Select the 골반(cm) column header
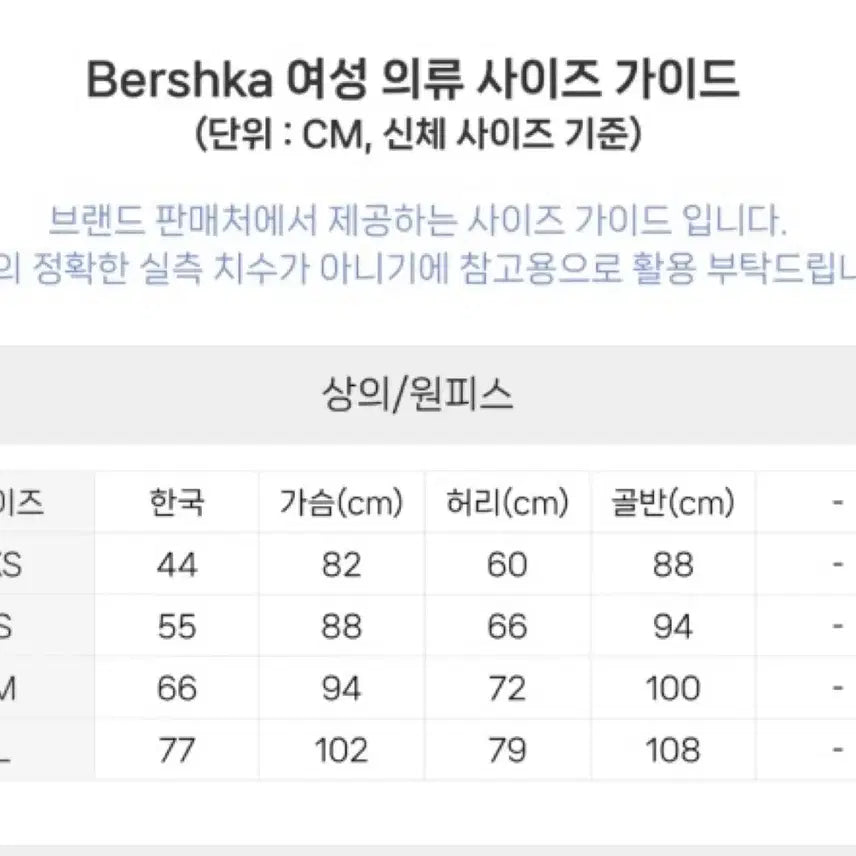 click(x=673, y=502)
